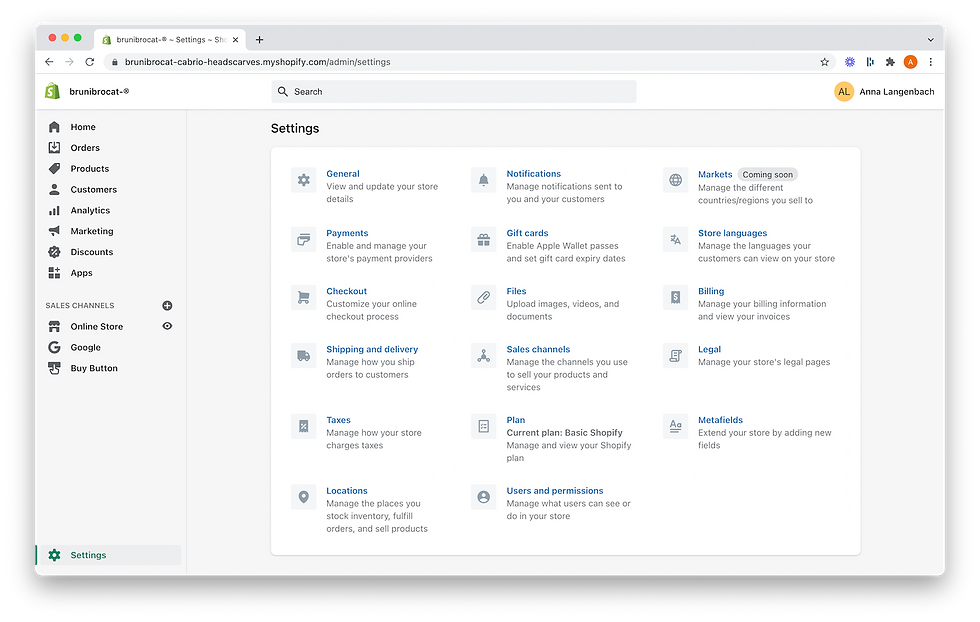Click the Store languages translate icon
Viewport: 980px width, 622px height.
coord(675,239)
